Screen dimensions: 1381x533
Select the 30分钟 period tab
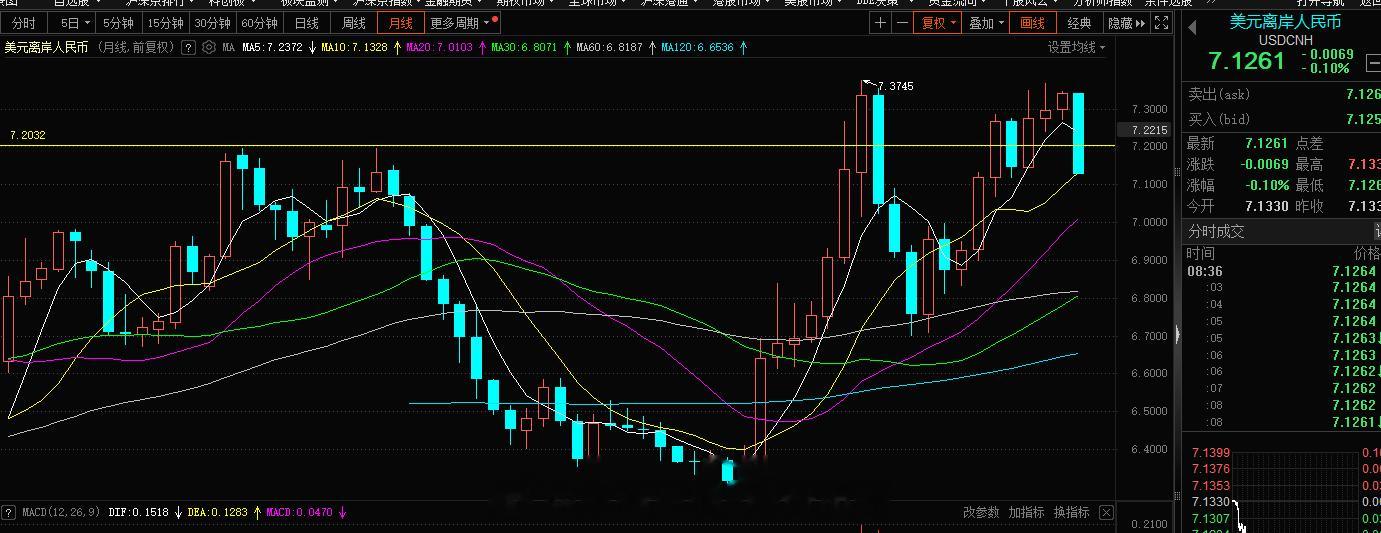coord(212,23)
